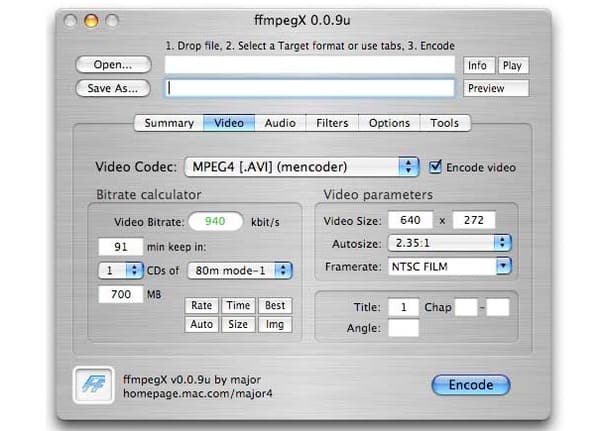600x431 pixels.
Task: Switch to the Summary tab
Action: pyautogui.click(x=169, y=123)
